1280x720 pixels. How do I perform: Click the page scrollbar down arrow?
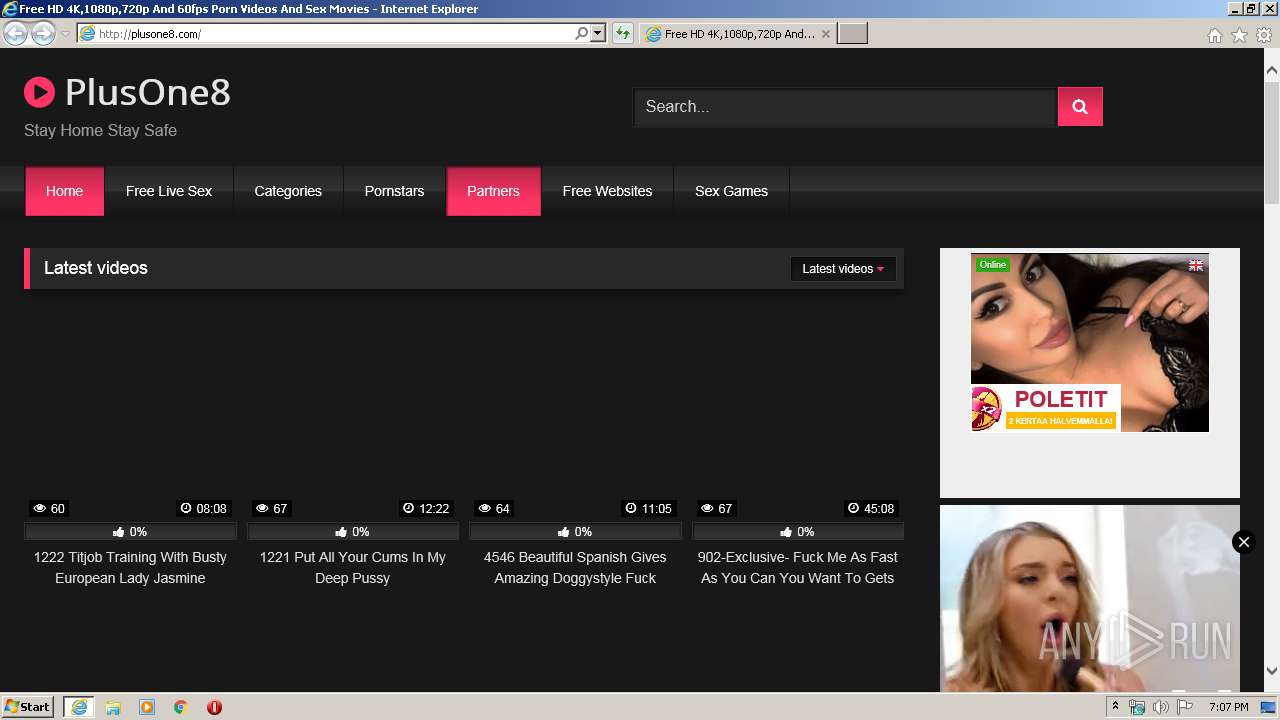[x=1272, y=671]
